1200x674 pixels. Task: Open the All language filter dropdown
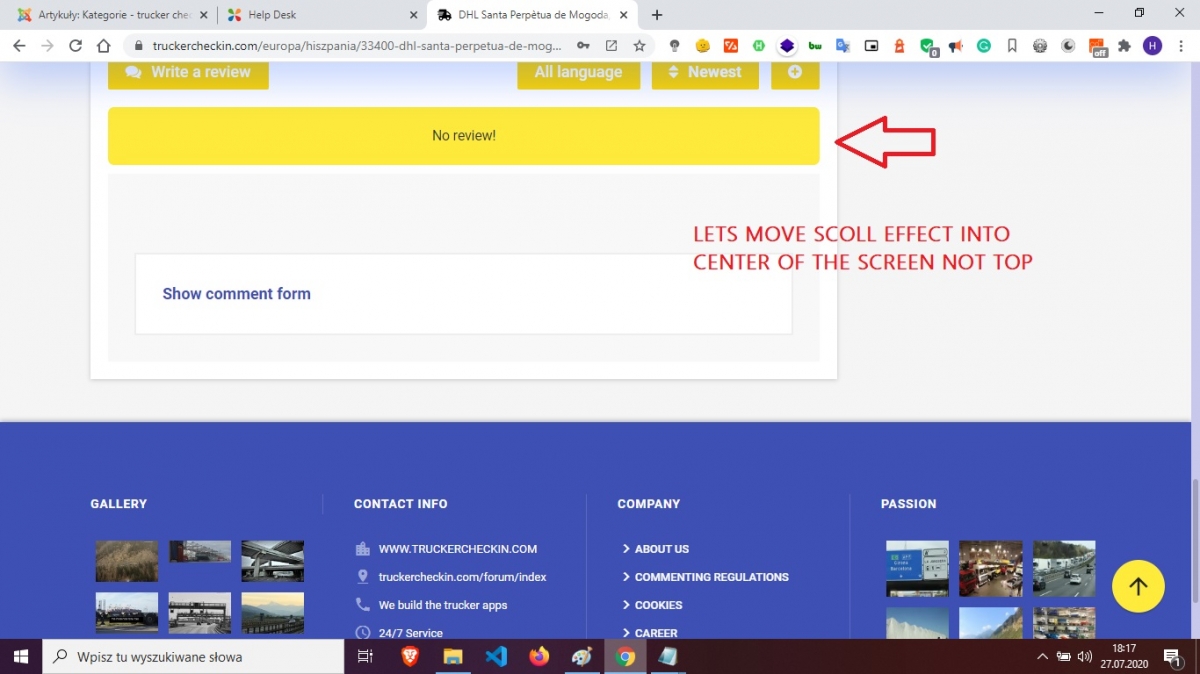click(x=578, y=72)
